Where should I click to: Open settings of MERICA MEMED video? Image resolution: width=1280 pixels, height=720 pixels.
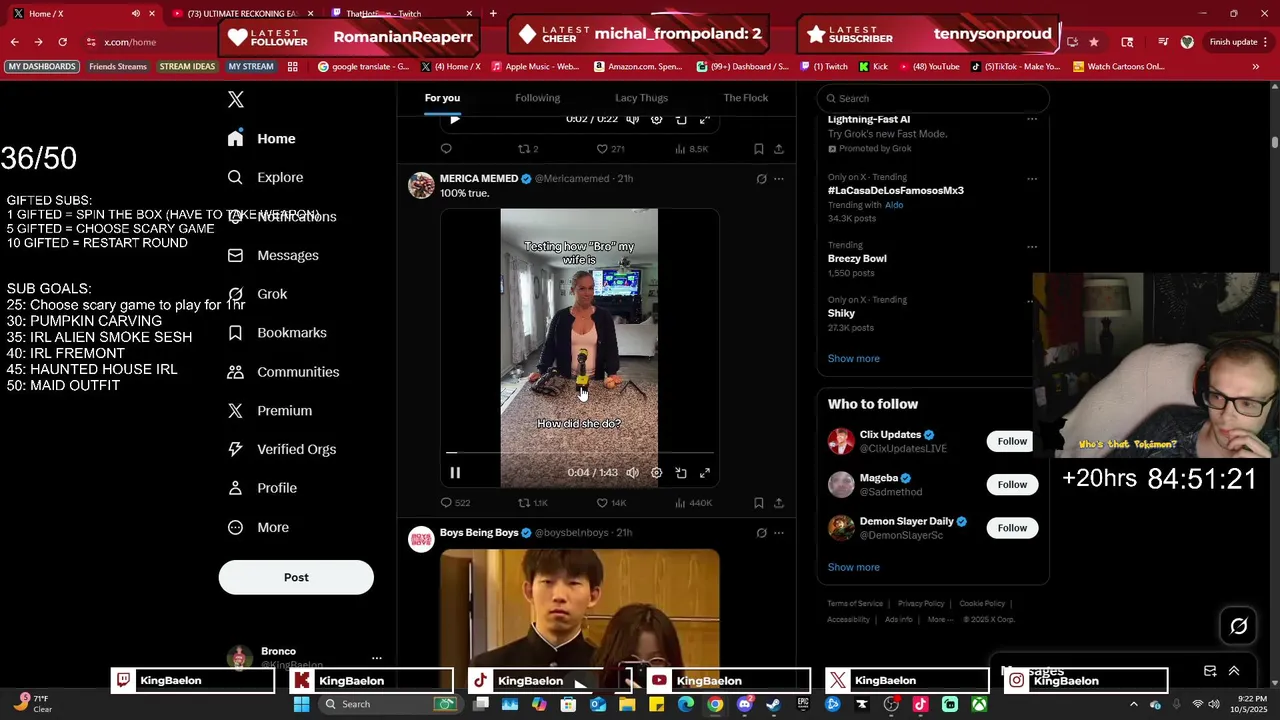tap(656, 473)
